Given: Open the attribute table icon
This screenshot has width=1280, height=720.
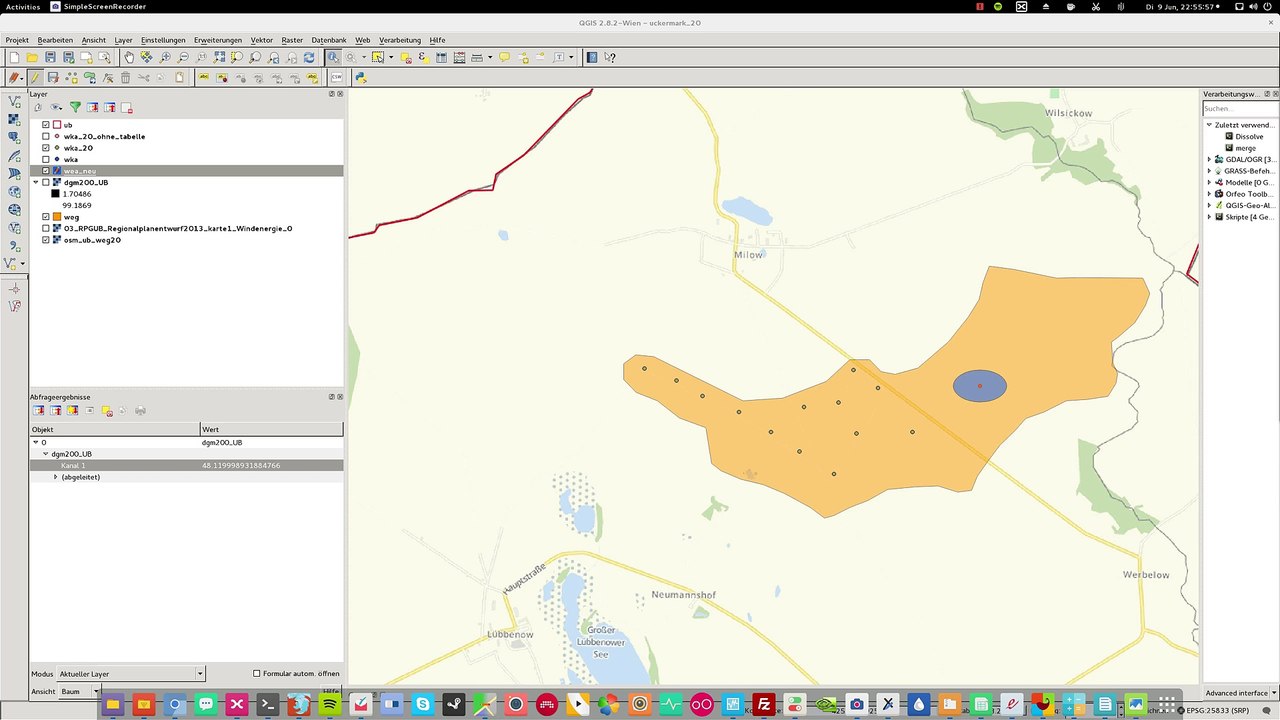Looking at the screenshot, I should coord(441,57).
